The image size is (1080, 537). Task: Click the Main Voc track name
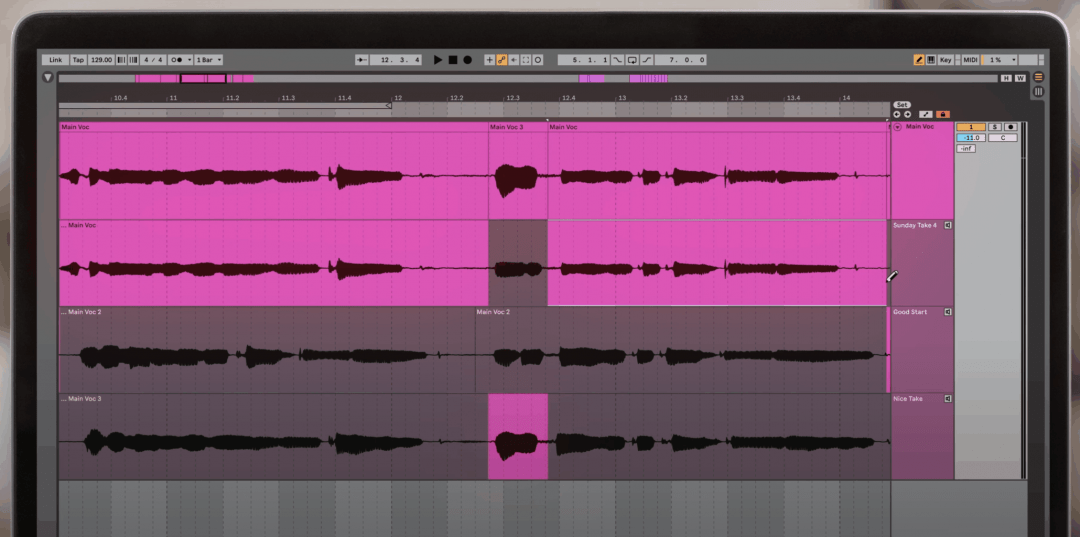coord(920,127)
